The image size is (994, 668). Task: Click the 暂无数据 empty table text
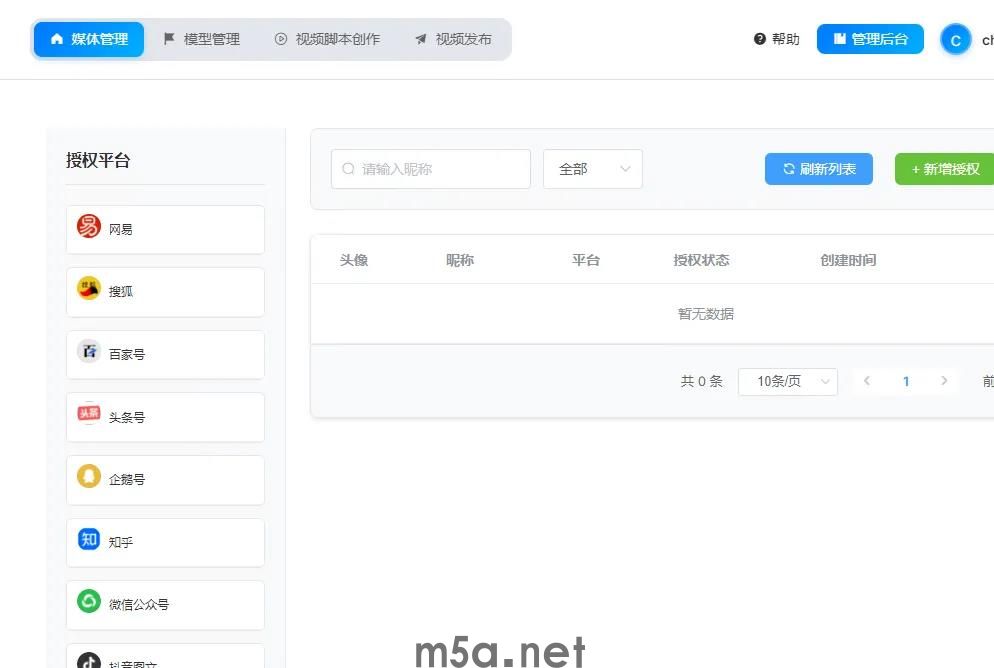coord(706,314)
